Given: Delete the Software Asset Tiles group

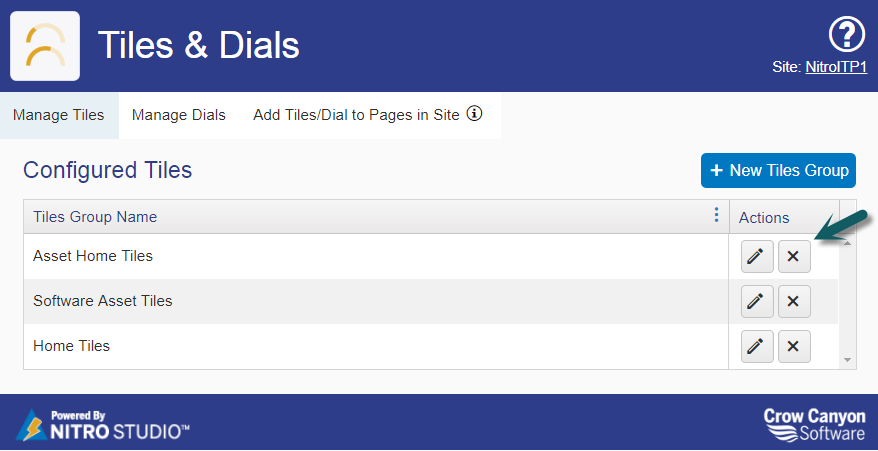Looking at the screenshot, I should [793, 301].
